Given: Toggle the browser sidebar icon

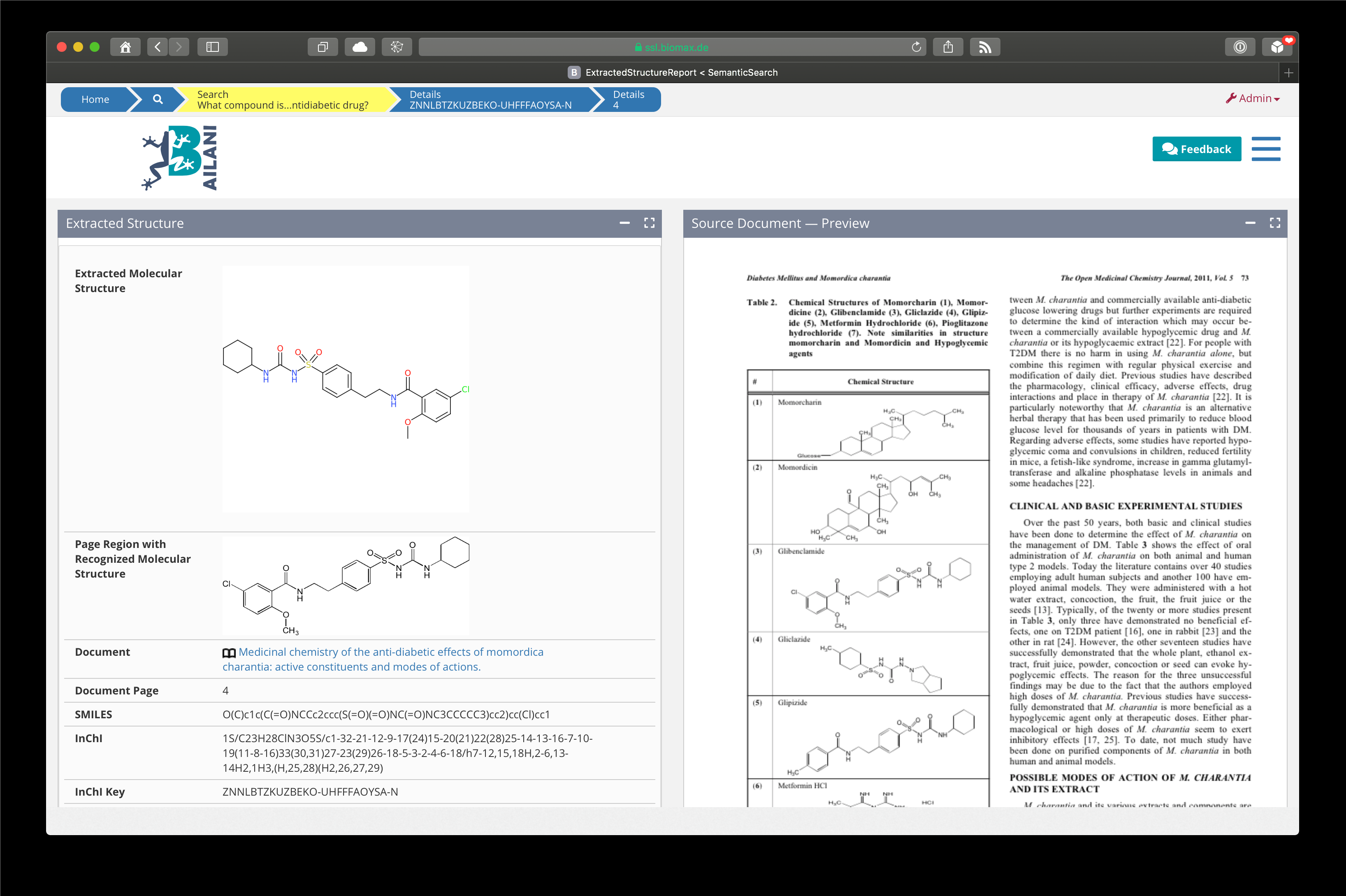Looking at the screenshot, I should click(x=213, y=47).
